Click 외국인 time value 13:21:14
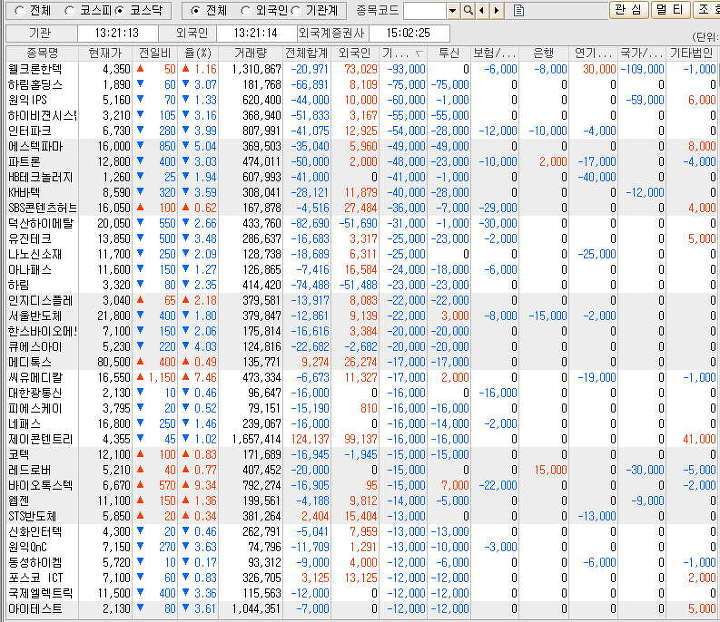The height and width of the screenshot is (622, 720). (x=256, y=33)
